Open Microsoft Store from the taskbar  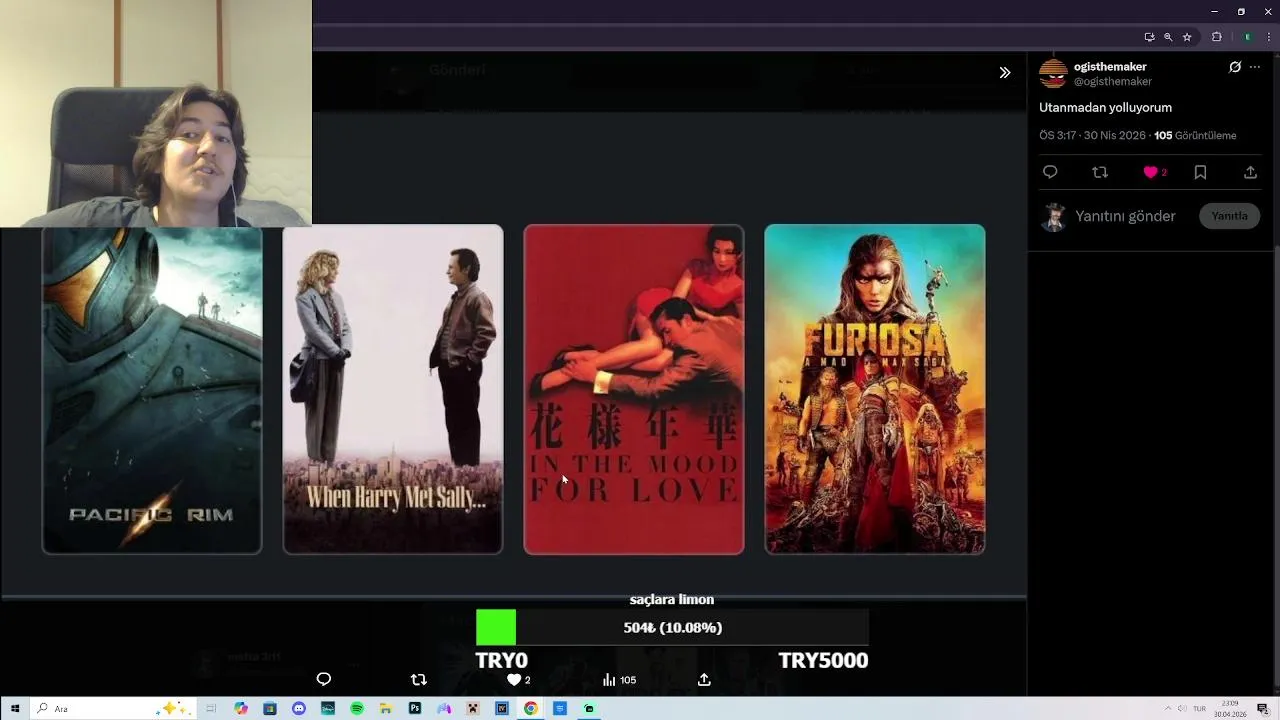(270, 709)
